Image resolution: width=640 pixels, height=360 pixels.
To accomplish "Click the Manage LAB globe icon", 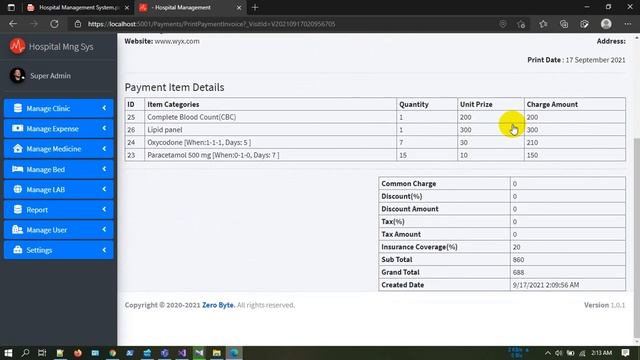I will [x=18, y=189].
